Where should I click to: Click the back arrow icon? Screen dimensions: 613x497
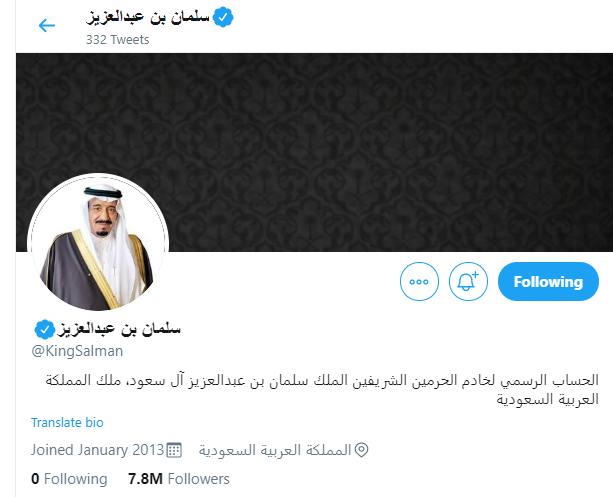pos(47,26)
